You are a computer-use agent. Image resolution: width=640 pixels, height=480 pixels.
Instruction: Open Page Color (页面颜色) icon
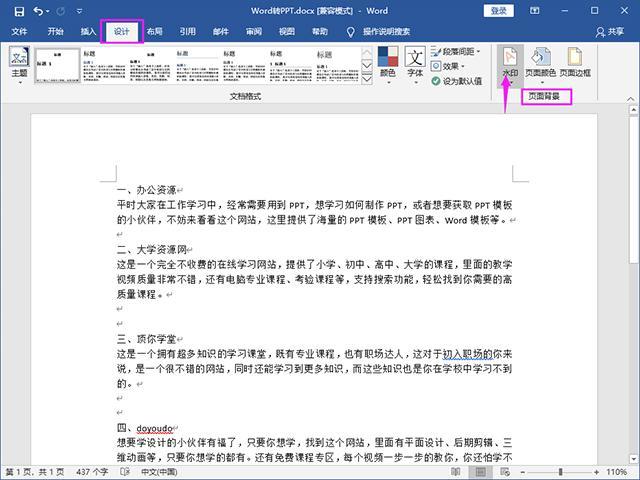pos(540,57)
